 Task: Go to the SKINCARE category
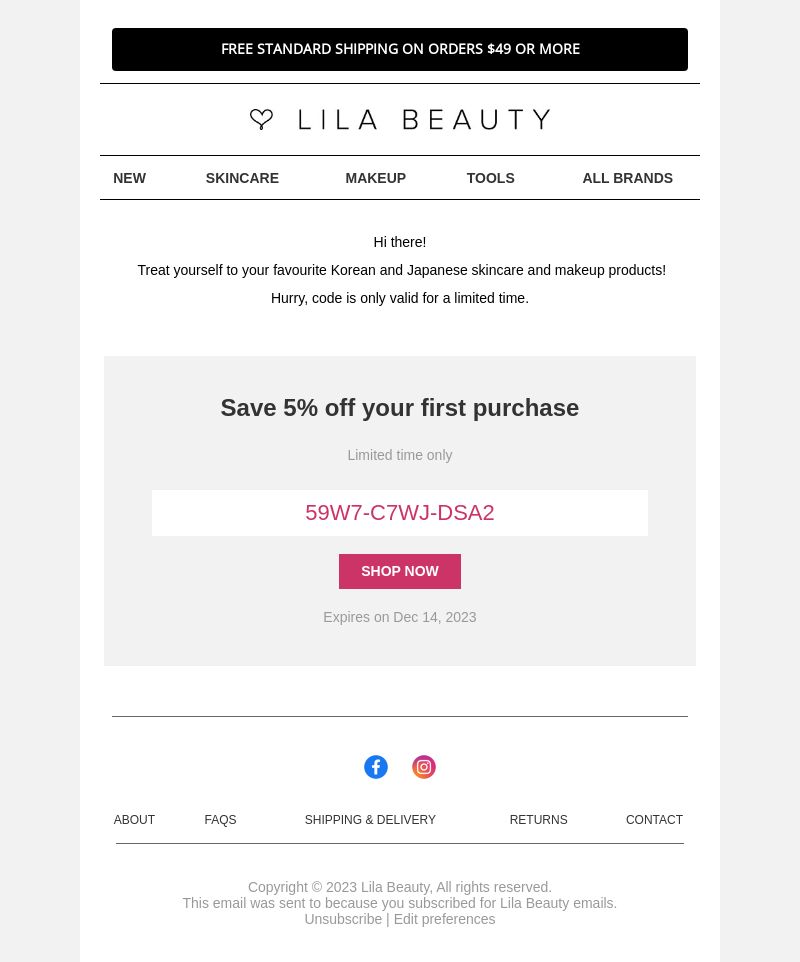pyautogui.click(x=242, y=178)
